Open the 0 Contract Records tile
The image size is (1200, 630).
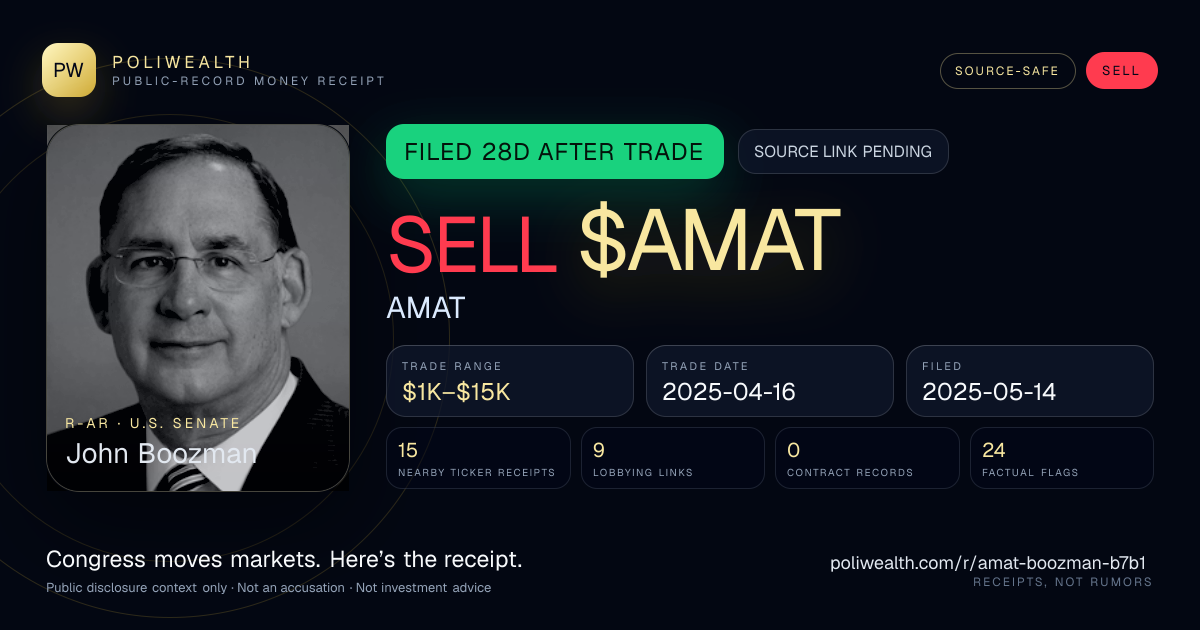[x=867, y=458]
